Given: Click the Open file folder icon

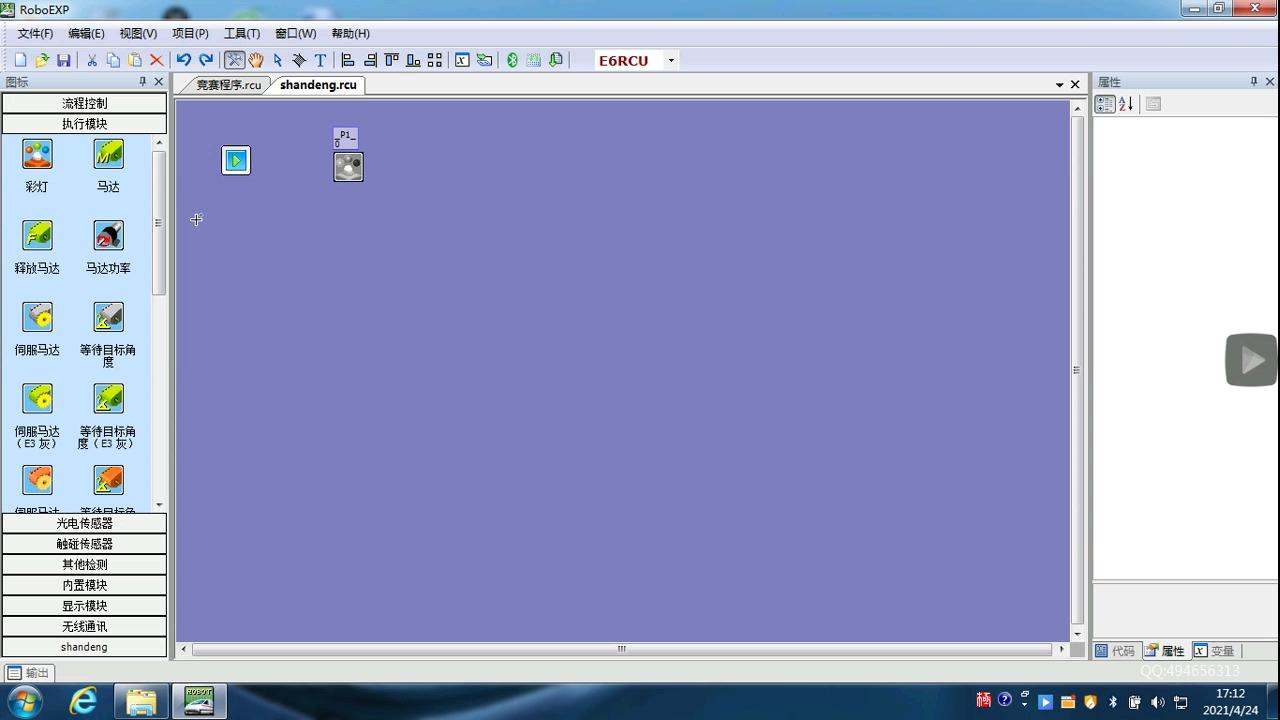Looking at the screenshot, I should pyautogui.click(x=42, y=60).
